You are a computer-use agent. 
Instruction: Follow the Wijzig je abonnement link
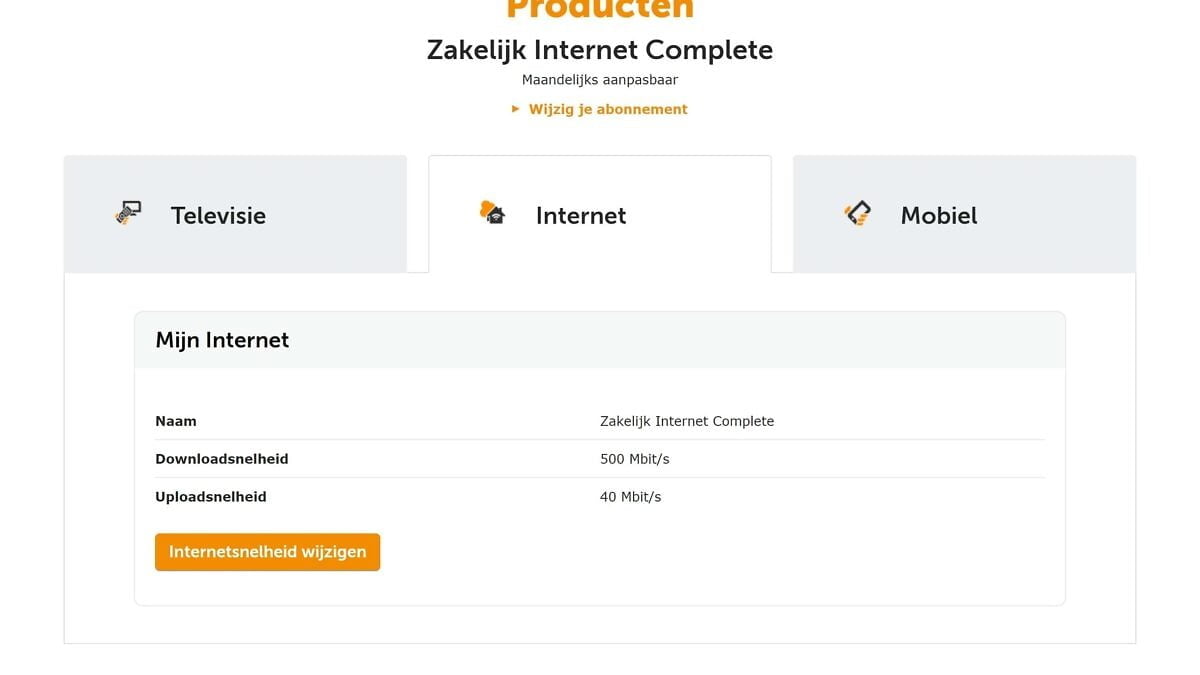click(608, 109)
